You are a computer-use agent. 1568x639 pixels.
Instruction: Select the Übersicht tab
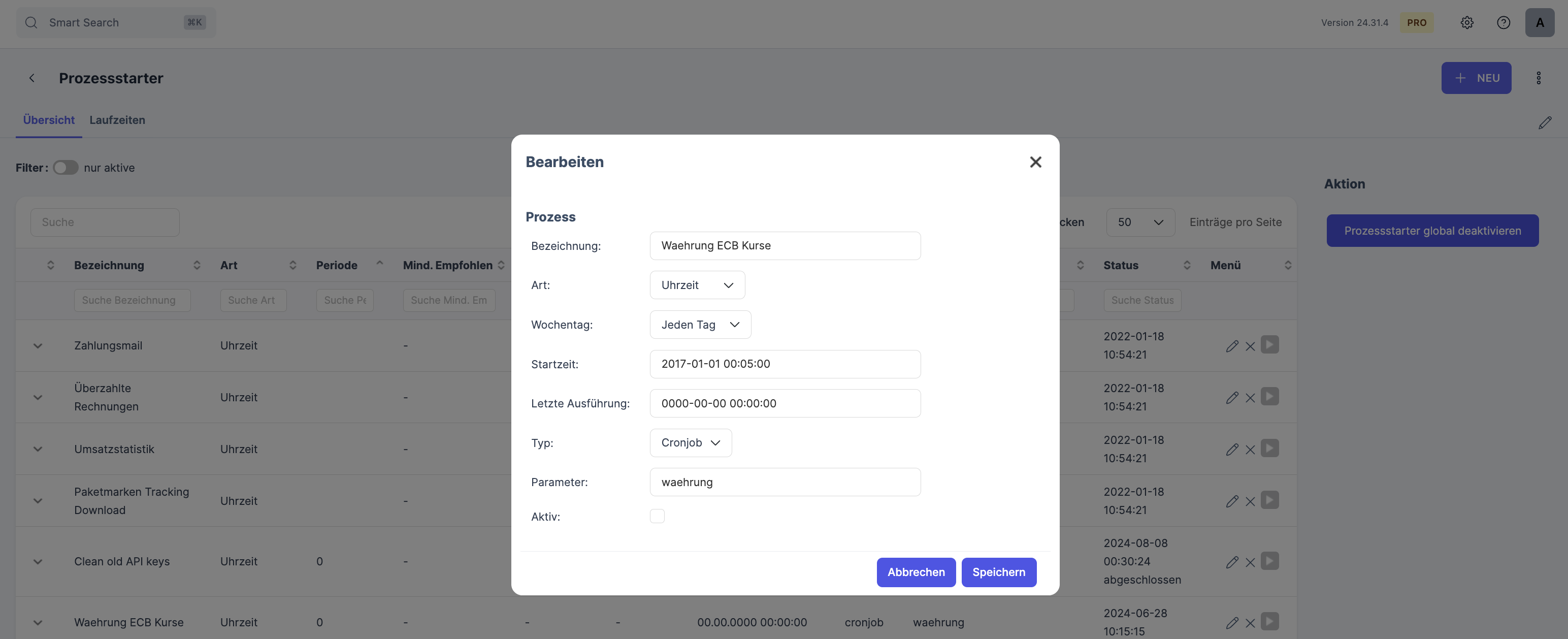pyautogui.click(x=49, y=120)
